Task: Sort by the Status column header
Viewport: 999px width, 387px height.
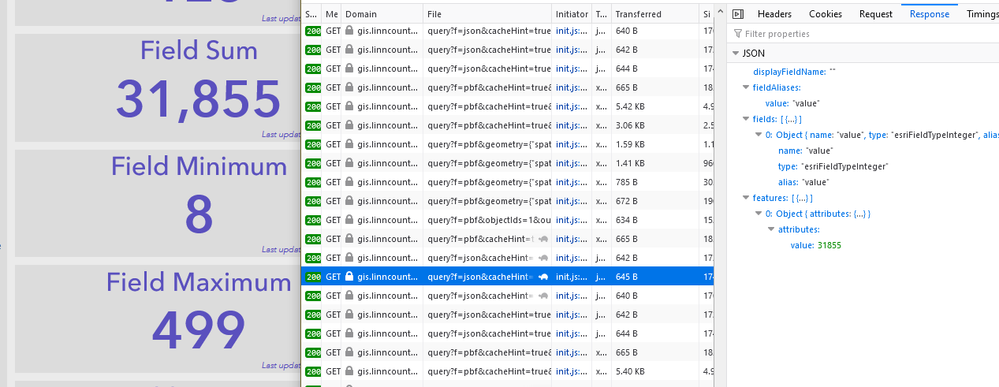Action: point(311,14)
